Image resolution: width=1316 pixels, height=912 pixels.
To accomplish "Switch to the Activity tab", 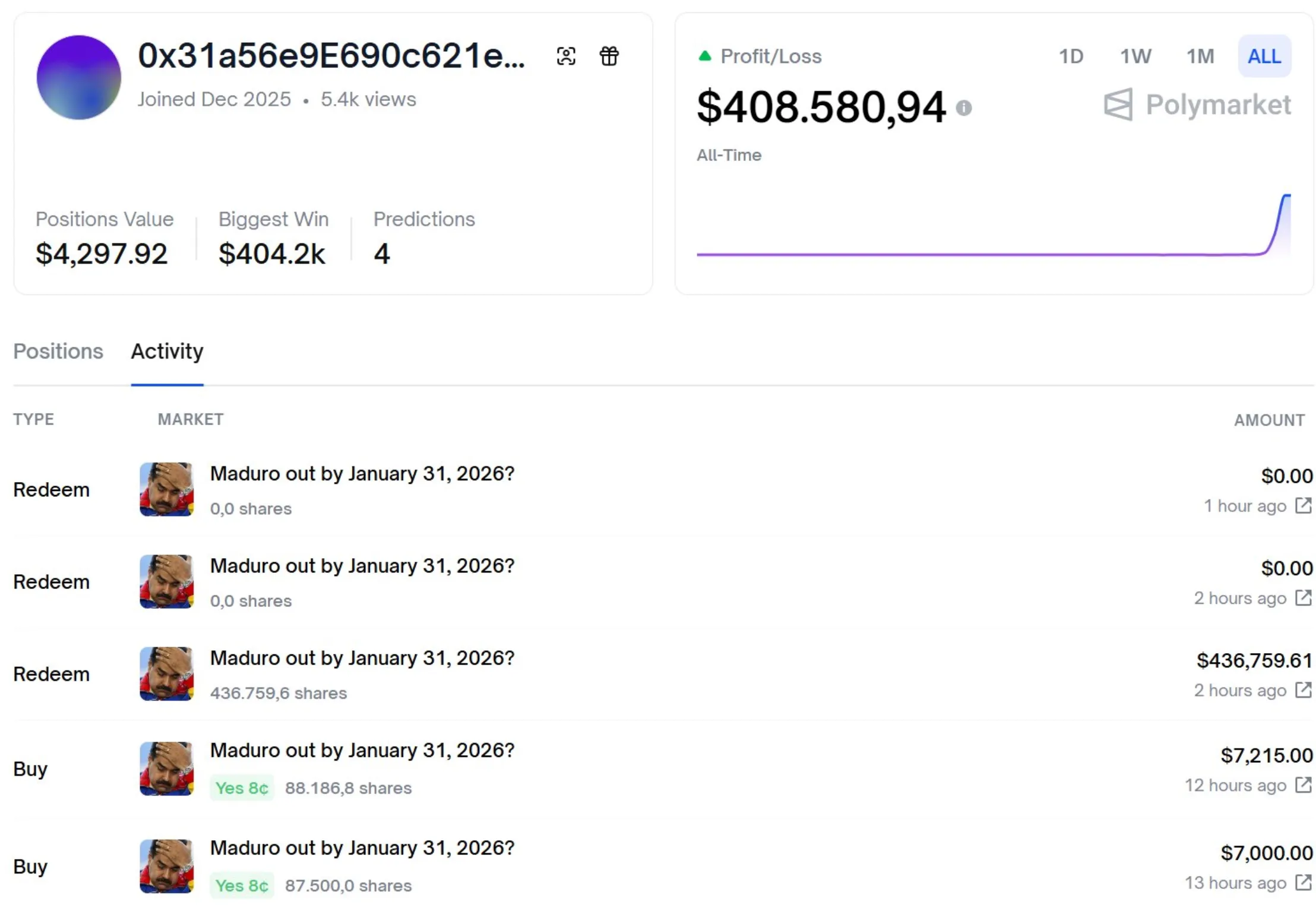I will [167, 351].
